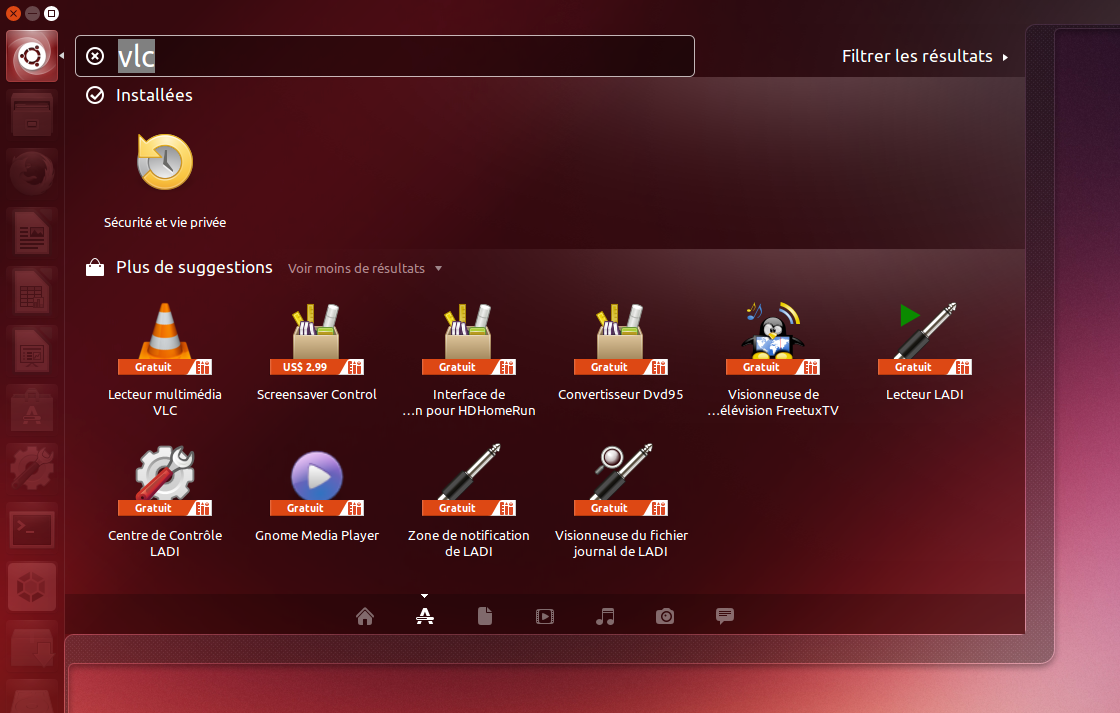Open System Settings from launcher
This screenshot has width=1120, height=713.
pyautogui.click(x=32, y=469)
